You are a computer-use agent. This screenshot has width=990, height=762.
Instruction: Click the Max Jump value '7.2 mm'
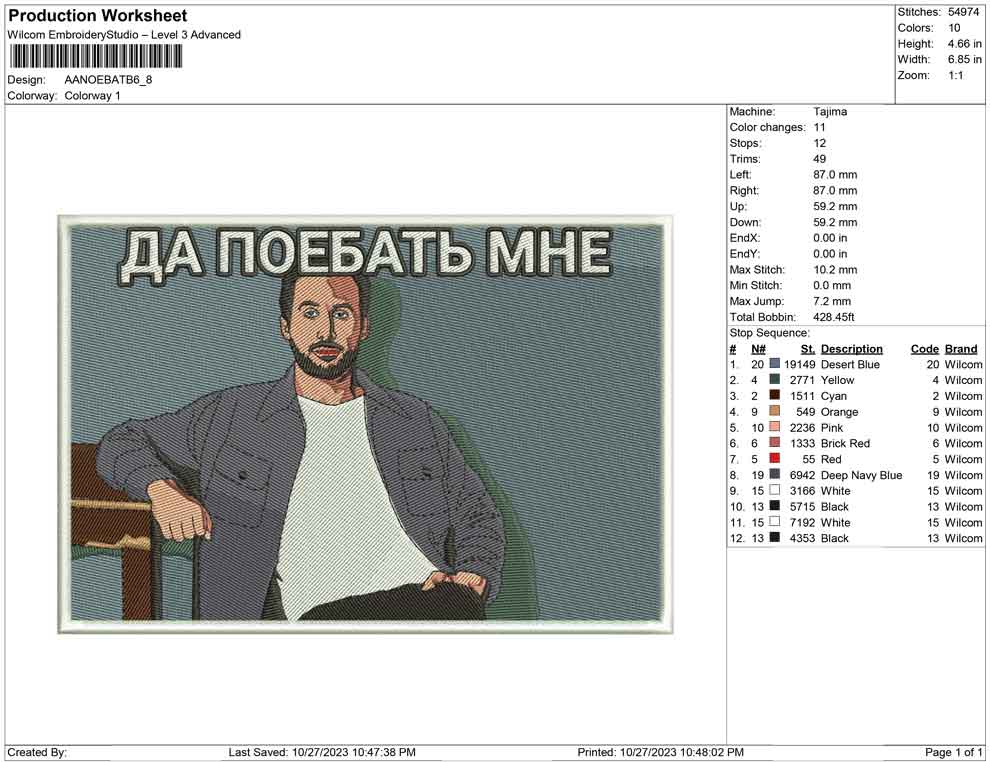coord(832,301)
